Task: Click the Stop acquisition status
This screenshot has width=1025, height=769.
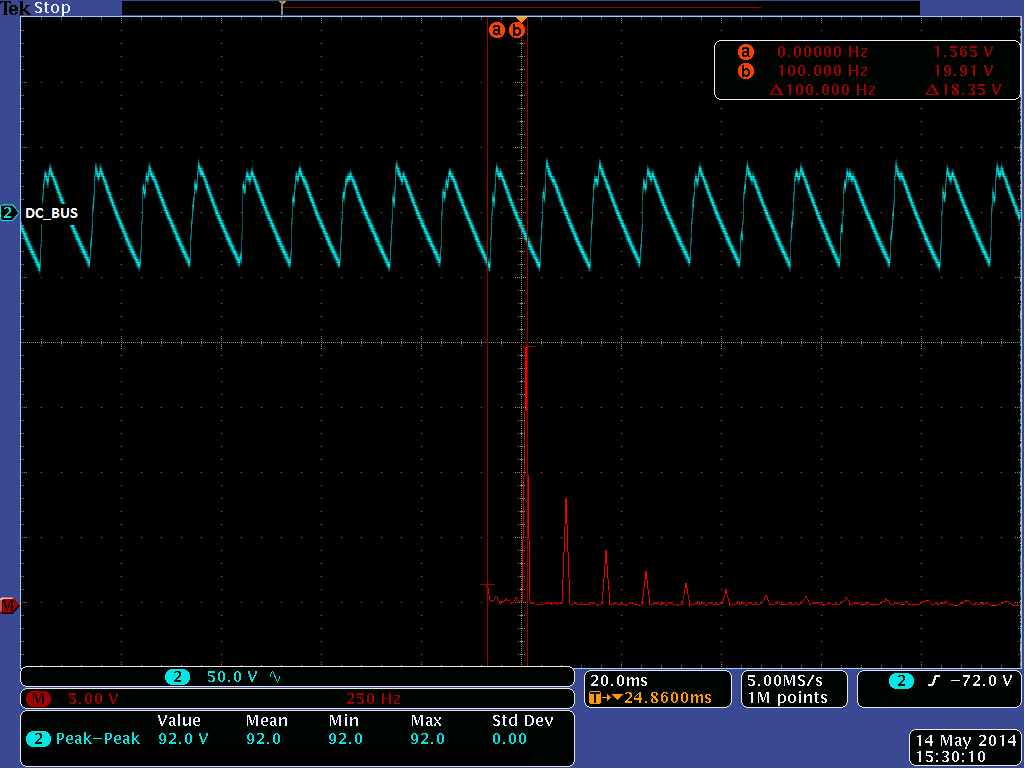Action: [52, 9]
